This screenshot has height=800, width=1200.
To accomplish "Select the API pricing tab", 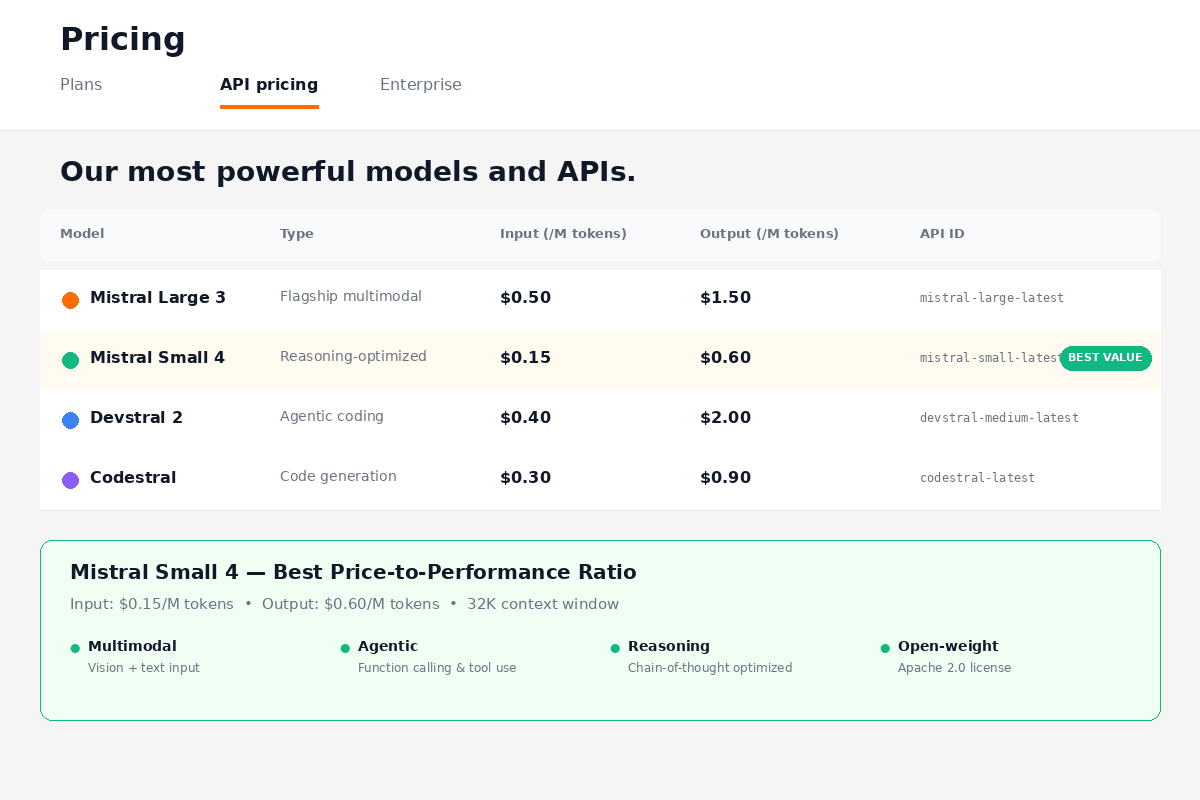I will 269,85.
